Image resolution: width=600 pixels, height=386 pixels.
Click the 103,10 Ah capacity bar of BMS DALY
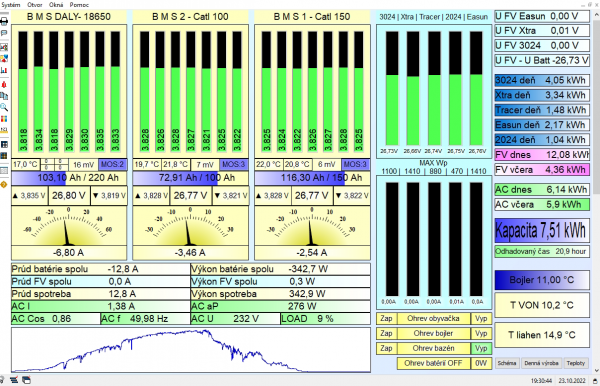(69, 178)
